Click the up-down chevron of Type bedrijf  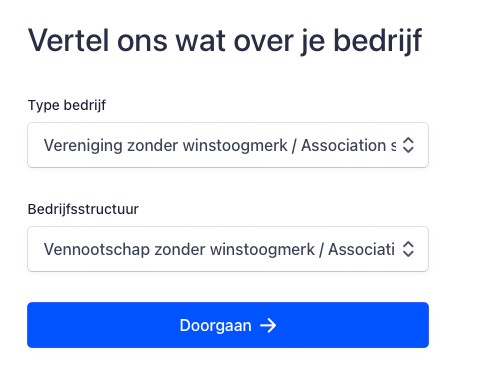pos(408,145)
